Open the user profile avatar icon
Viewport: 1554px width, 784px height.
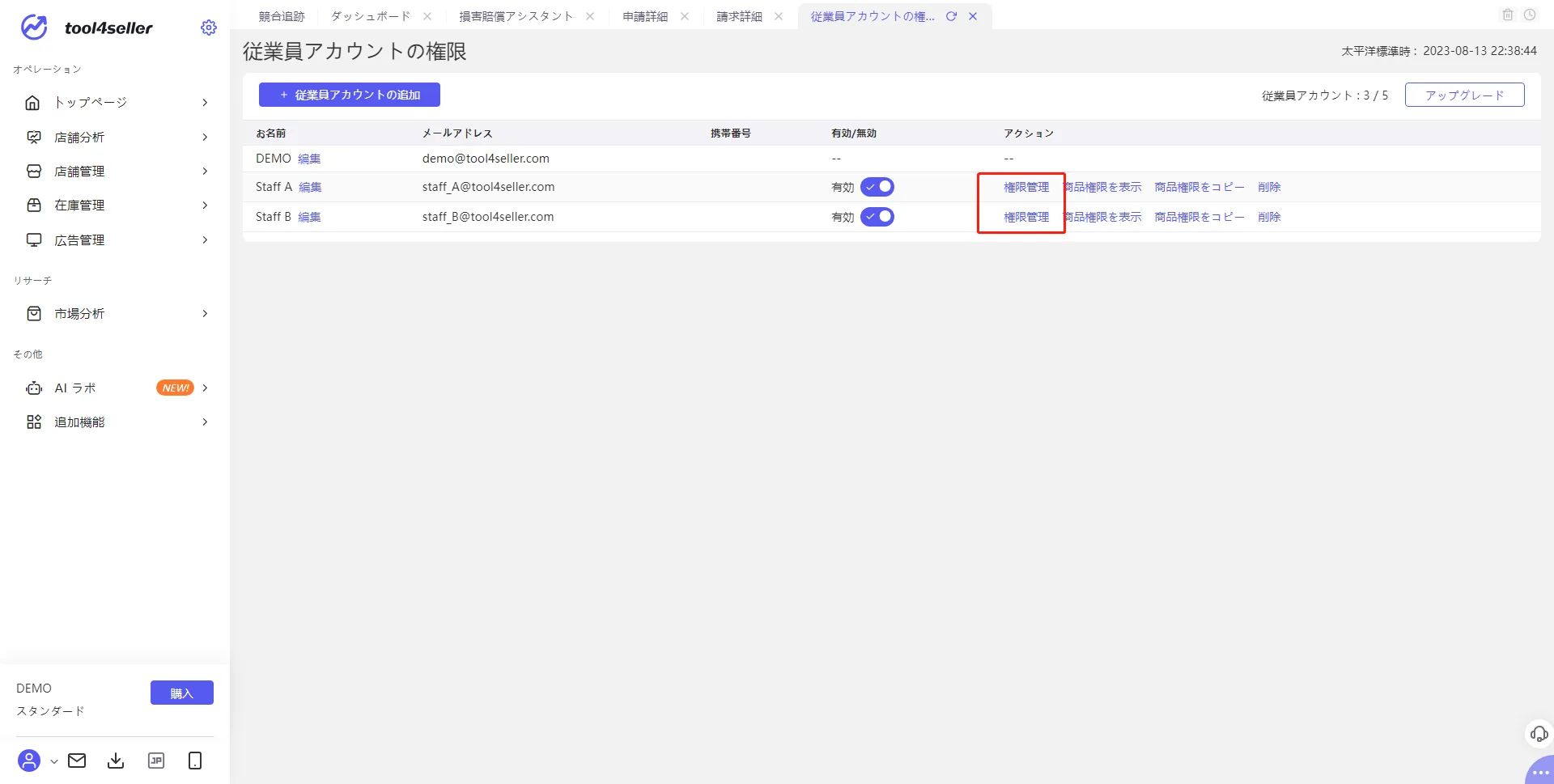point(29,761)
